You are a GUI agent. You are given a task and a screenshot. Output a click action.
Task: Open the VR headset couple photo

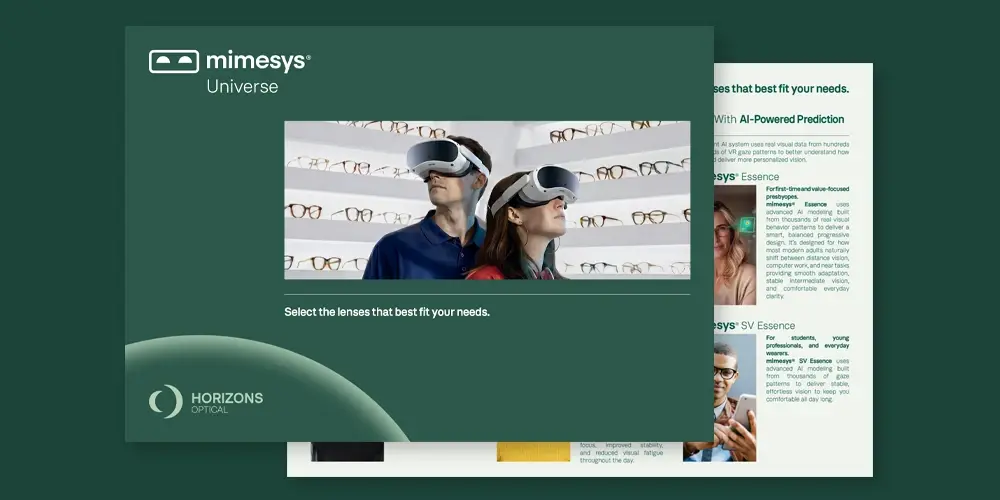[x=487, y=200]
